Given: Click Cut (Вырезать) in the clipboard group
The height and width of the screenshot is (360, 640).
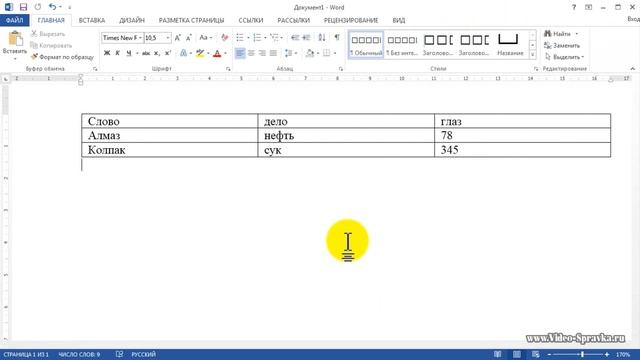Looking at the screenshot, I should (x=48, y=34).
